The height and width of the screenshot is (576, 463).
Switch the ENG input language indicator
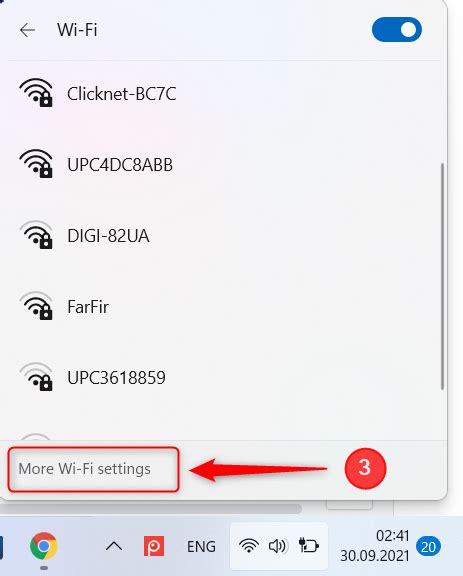coord(201,547)
